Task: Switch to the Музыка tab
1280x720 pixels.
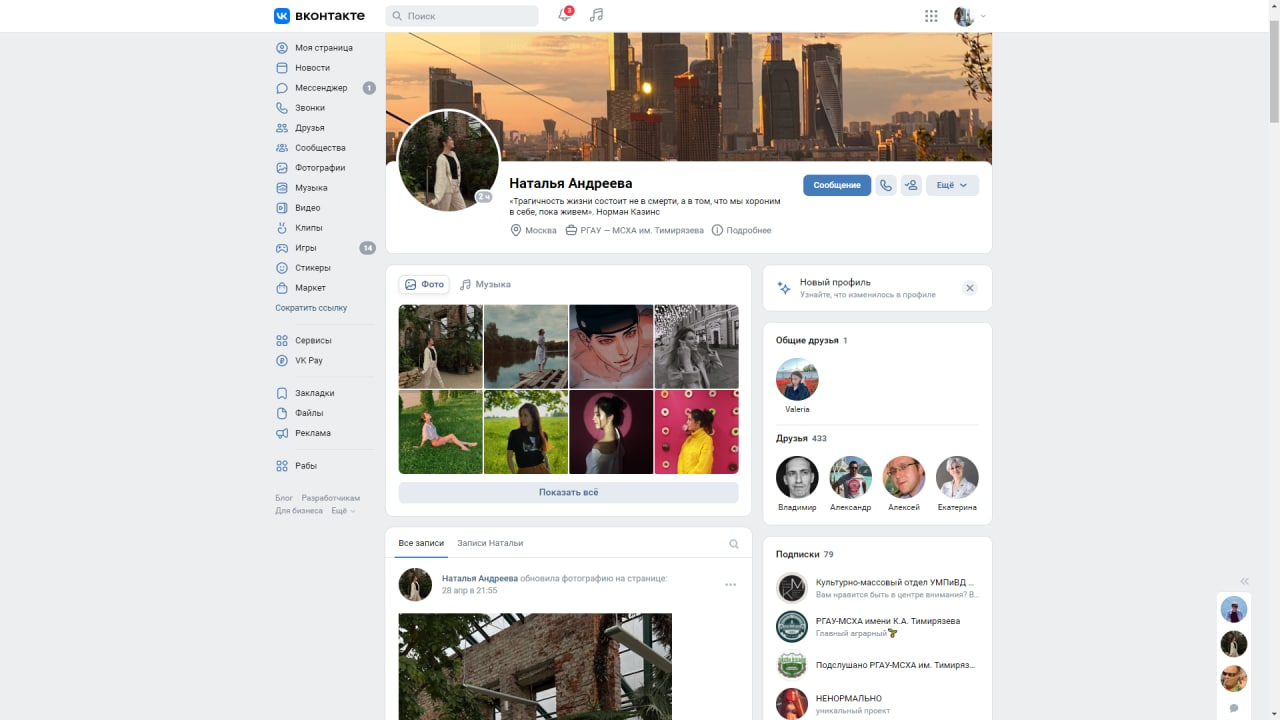Action: tap(485, 285)
